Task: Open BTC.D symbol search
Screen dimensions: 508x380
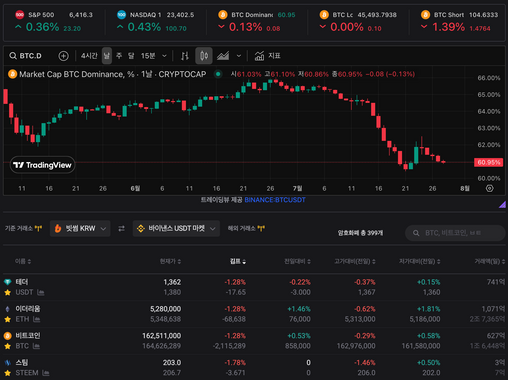Action: tap(26, 56)
